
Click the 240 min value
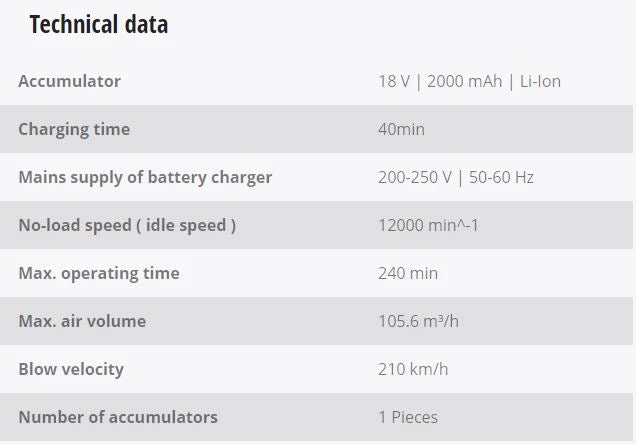[408, 273]
